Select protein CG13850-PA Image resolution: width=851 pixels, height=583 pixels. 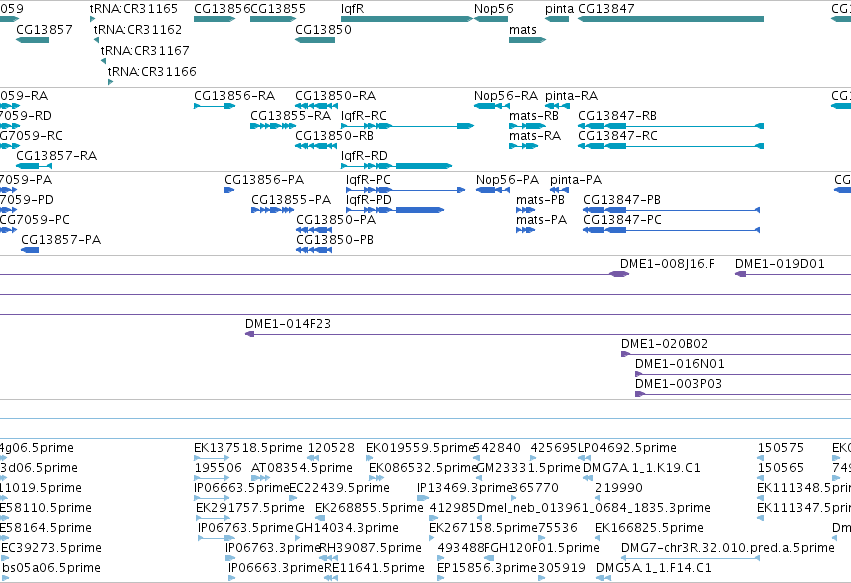[x=314, y=230]
